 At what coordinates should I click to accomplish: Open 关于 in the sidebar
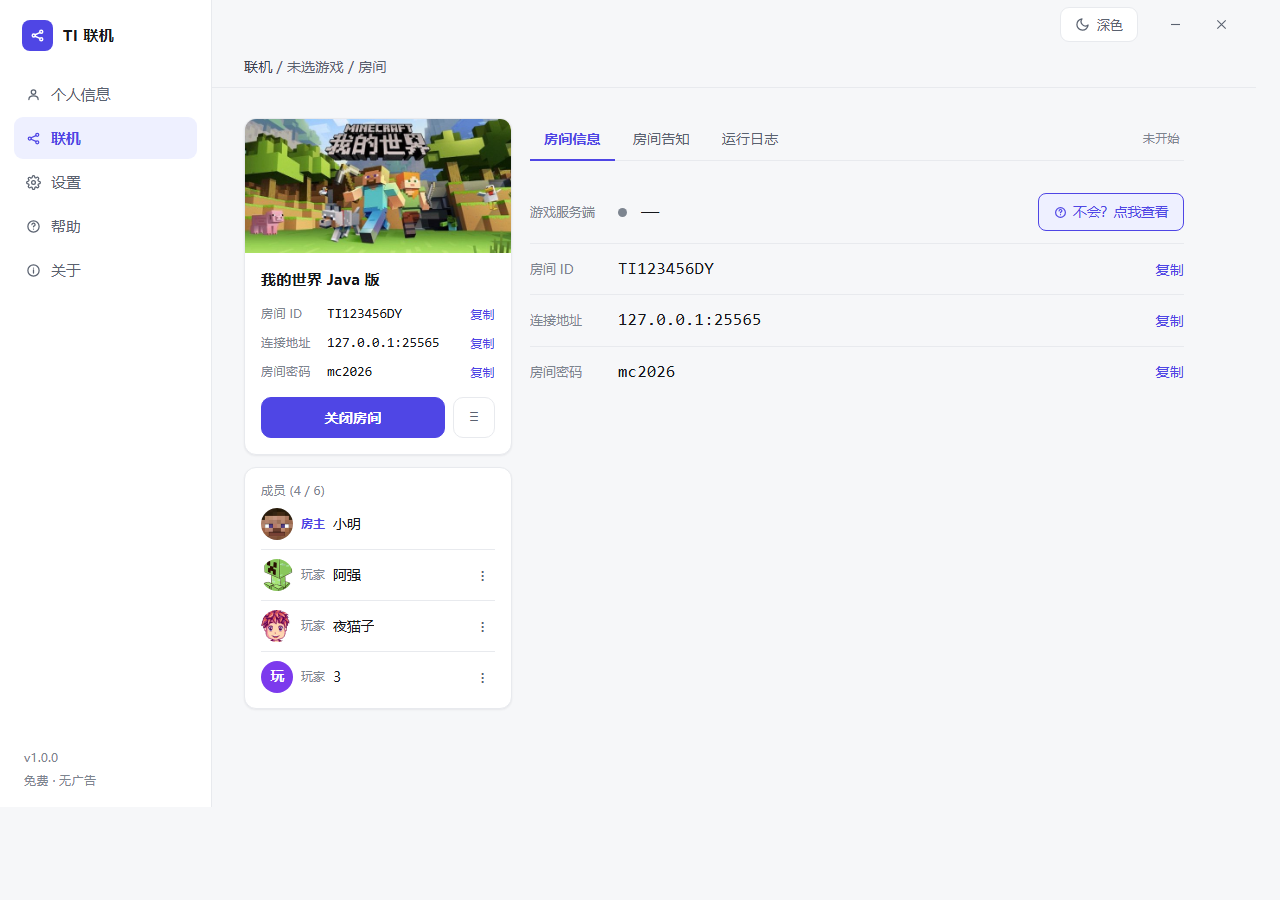point(105,270)
